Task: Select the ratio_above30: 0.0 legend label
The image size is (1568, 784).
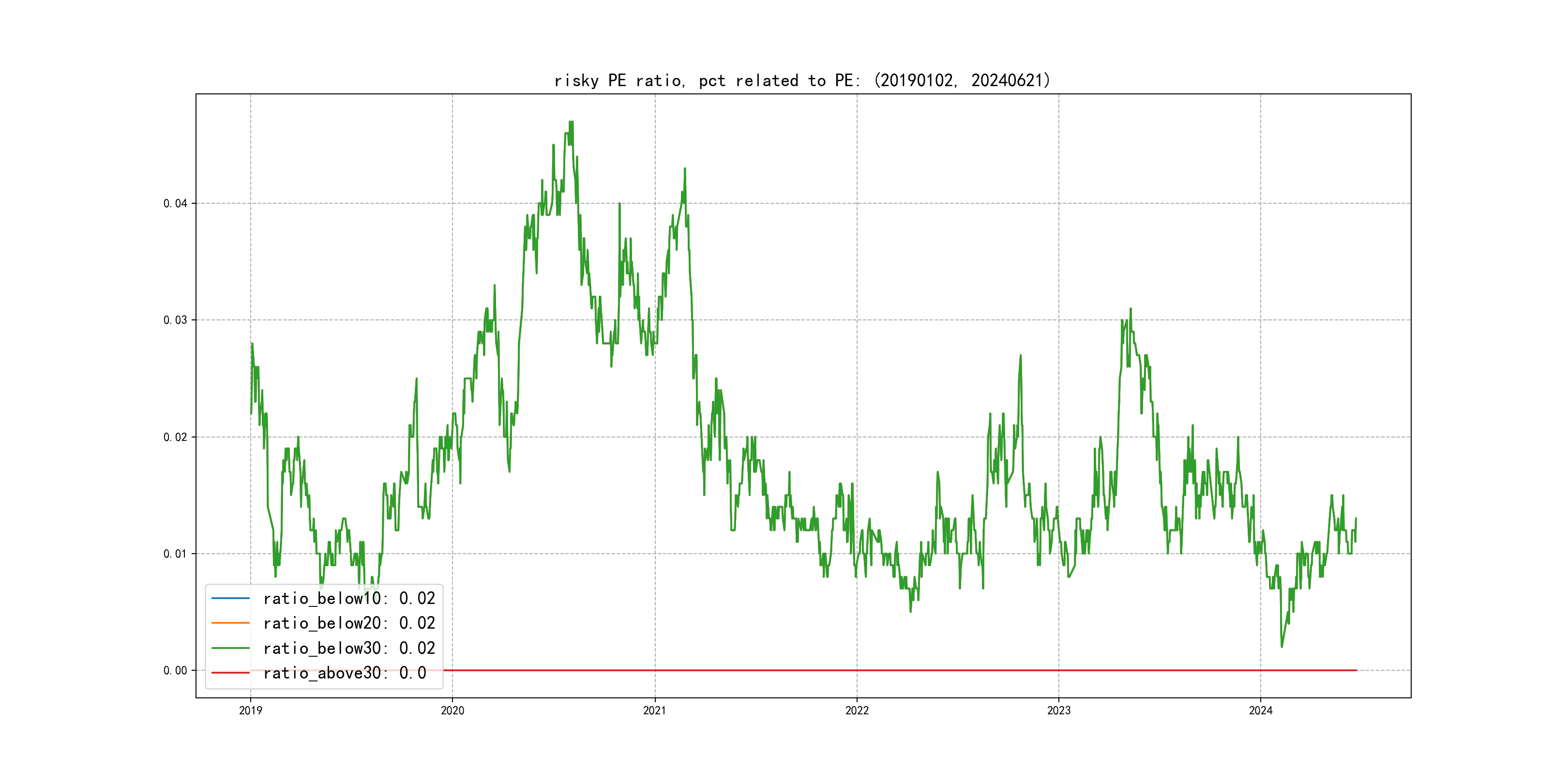Action: point(345,673)
